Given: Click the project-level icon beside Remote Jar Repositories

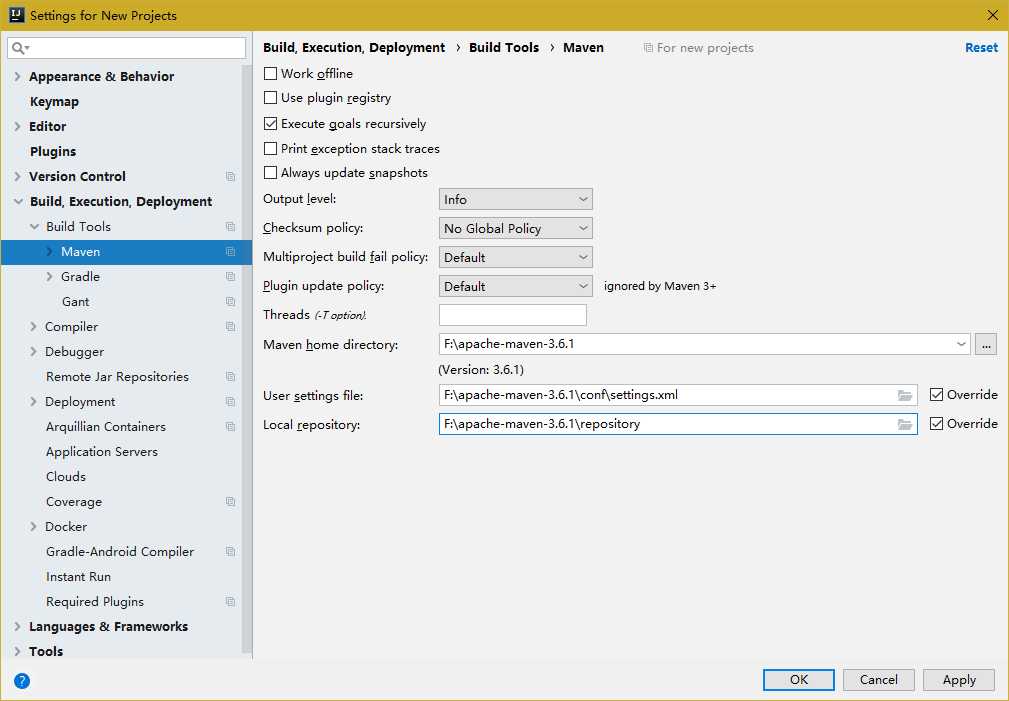Looking at the screenshot, I should pos(230,377).
